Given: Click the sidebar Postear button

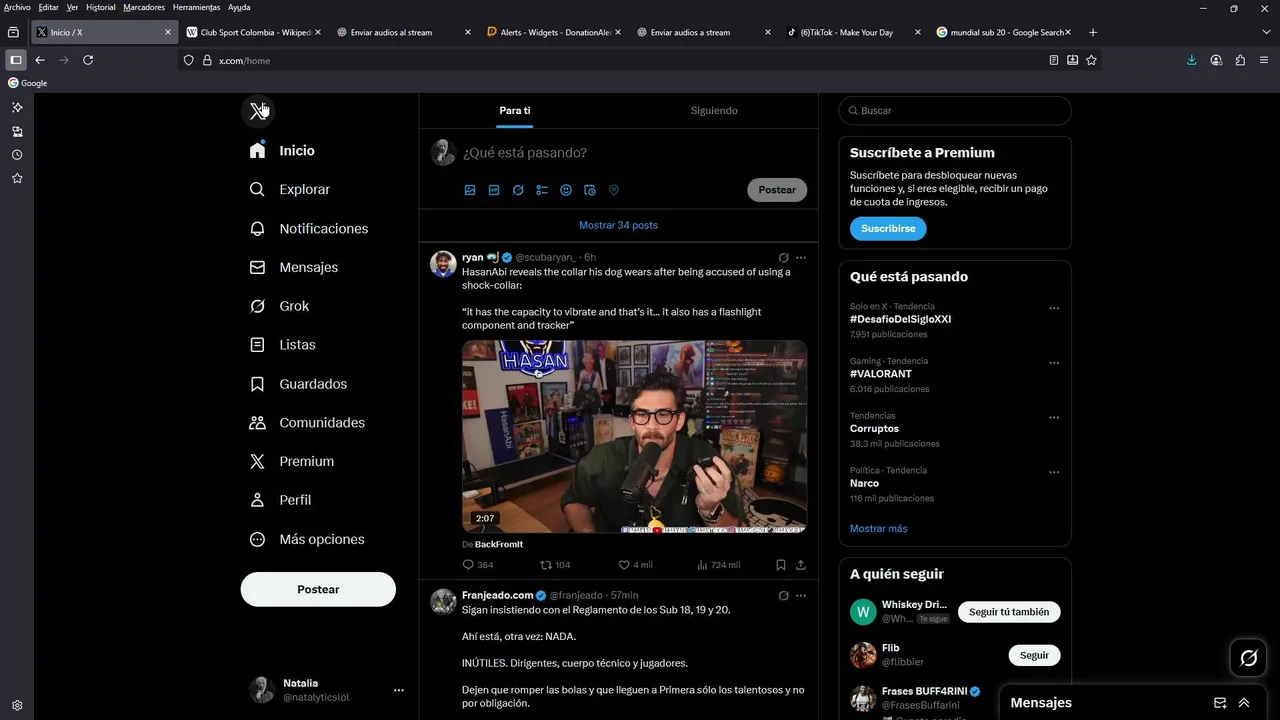Looking at the screenshot, I should tap(318, 589).
